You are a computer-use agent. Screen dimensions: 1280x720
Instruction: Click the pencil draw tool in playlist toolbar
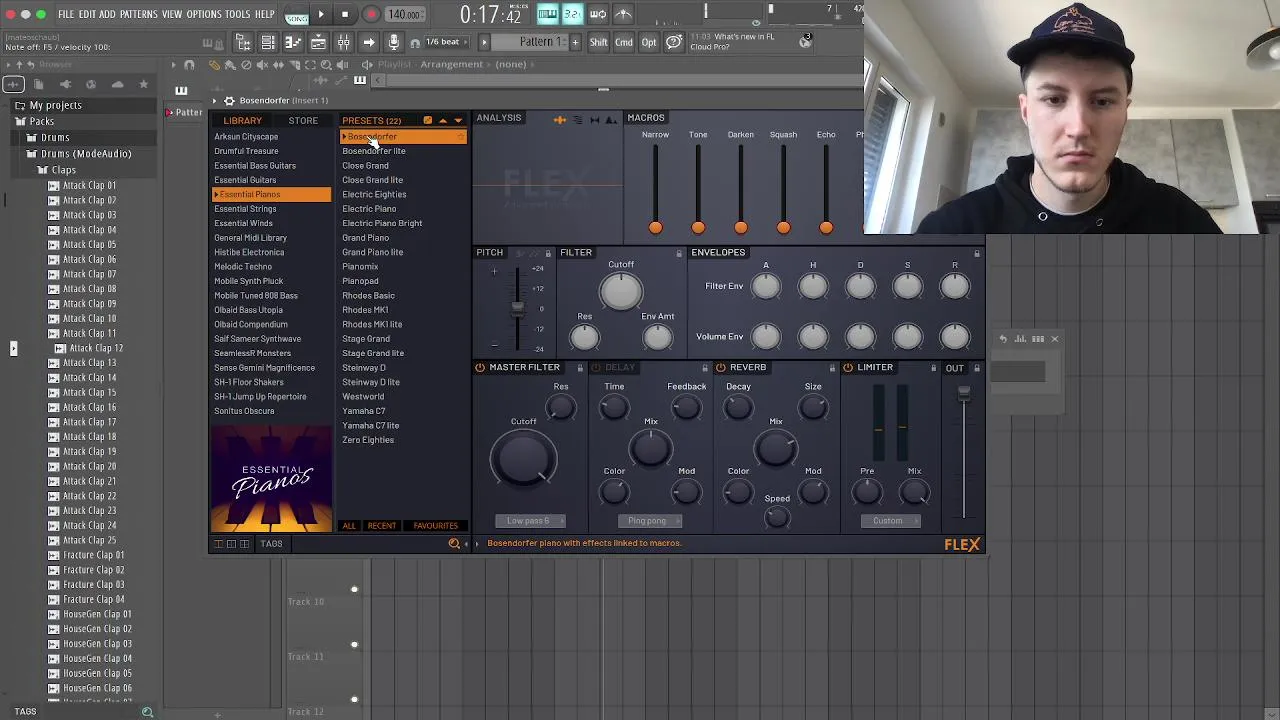[214, 65]
